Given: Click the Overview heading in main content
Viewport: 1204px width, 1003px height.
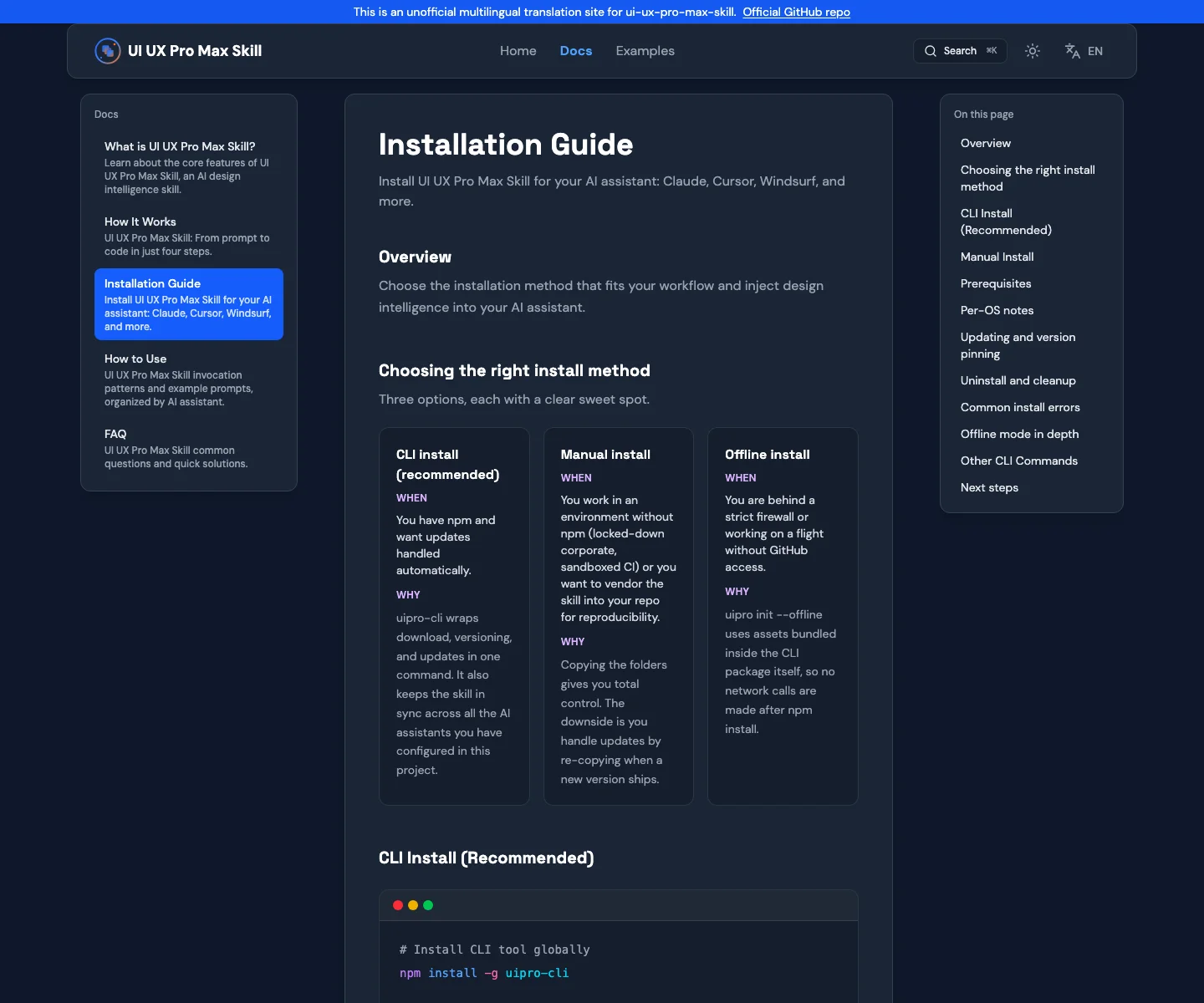Looking at the screenshot, I should (x=415, y=257).
